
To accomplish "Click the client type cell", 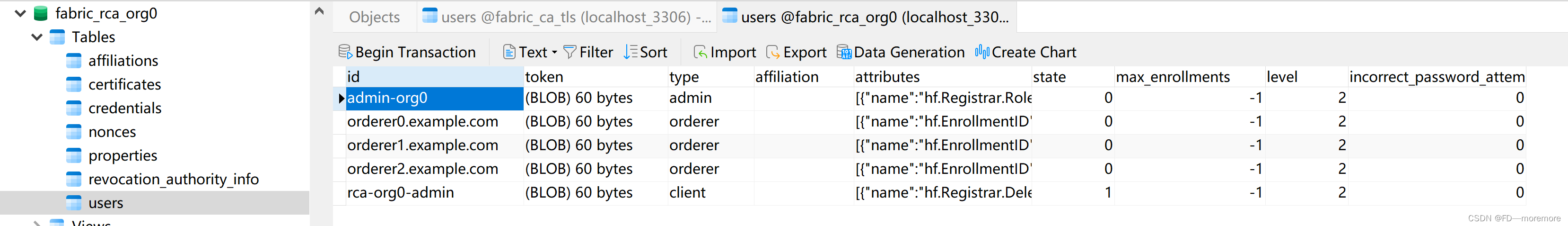I will (x=710, y=193).
